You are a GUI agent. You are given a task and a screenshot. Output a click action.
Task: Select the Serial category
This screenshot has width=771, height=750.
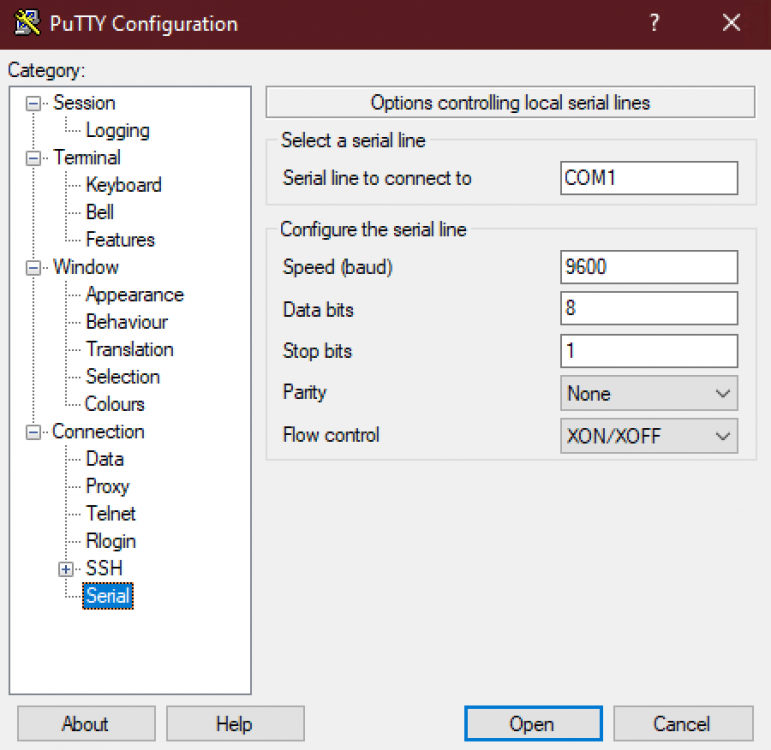(108, 596)
